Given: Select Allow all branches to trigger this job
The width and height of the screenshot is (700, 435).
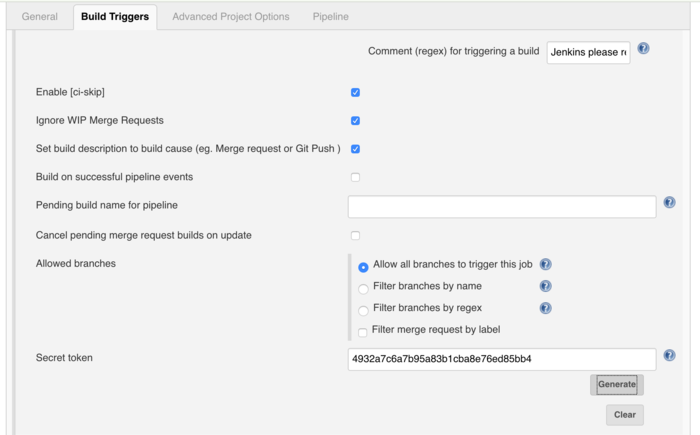Looking at the screenshot, I should [363, 267].
